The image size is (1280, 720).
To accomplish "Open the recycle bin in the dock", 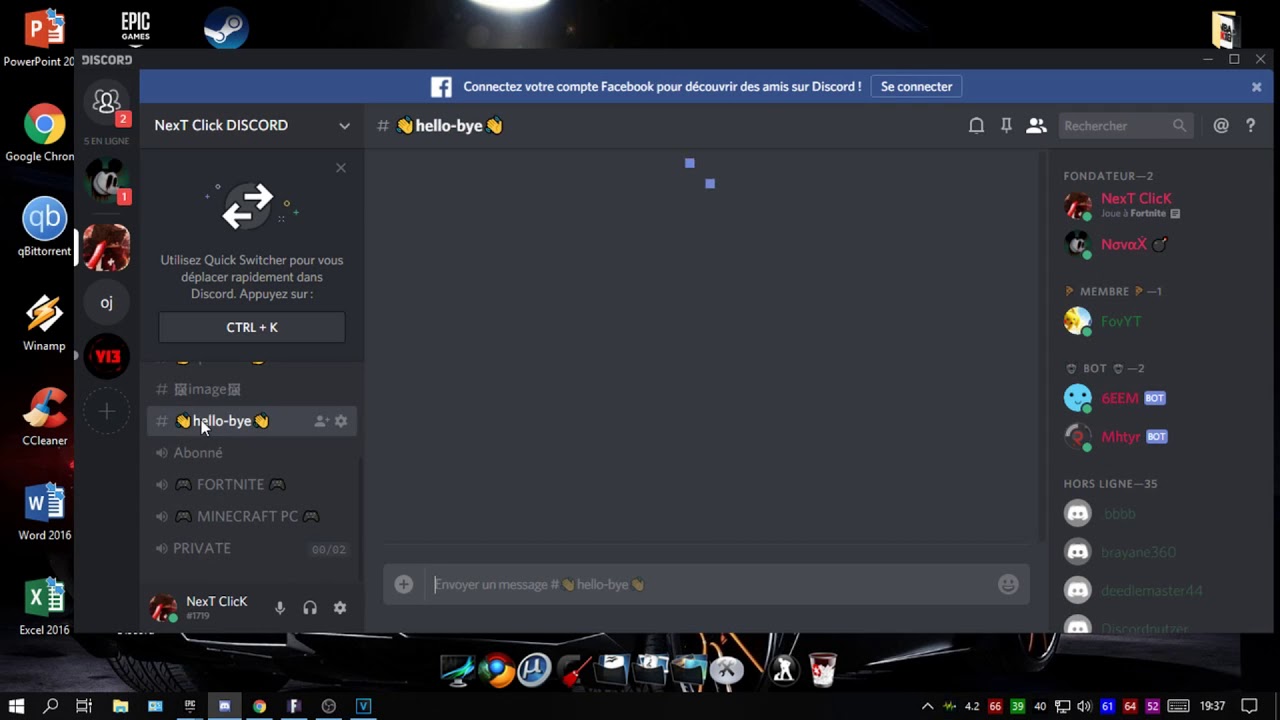I will [x=822, y=669].
